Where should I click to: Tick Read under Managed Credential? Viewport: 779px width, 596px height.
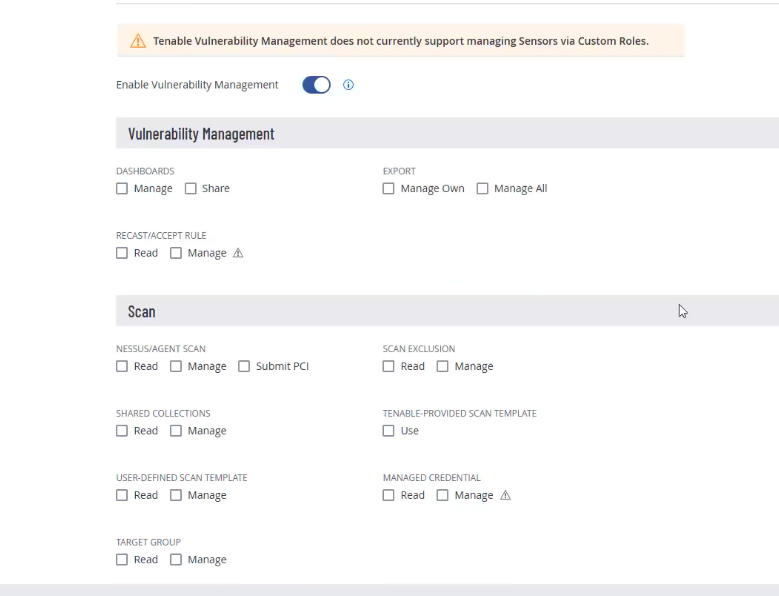tap(389, 496)
